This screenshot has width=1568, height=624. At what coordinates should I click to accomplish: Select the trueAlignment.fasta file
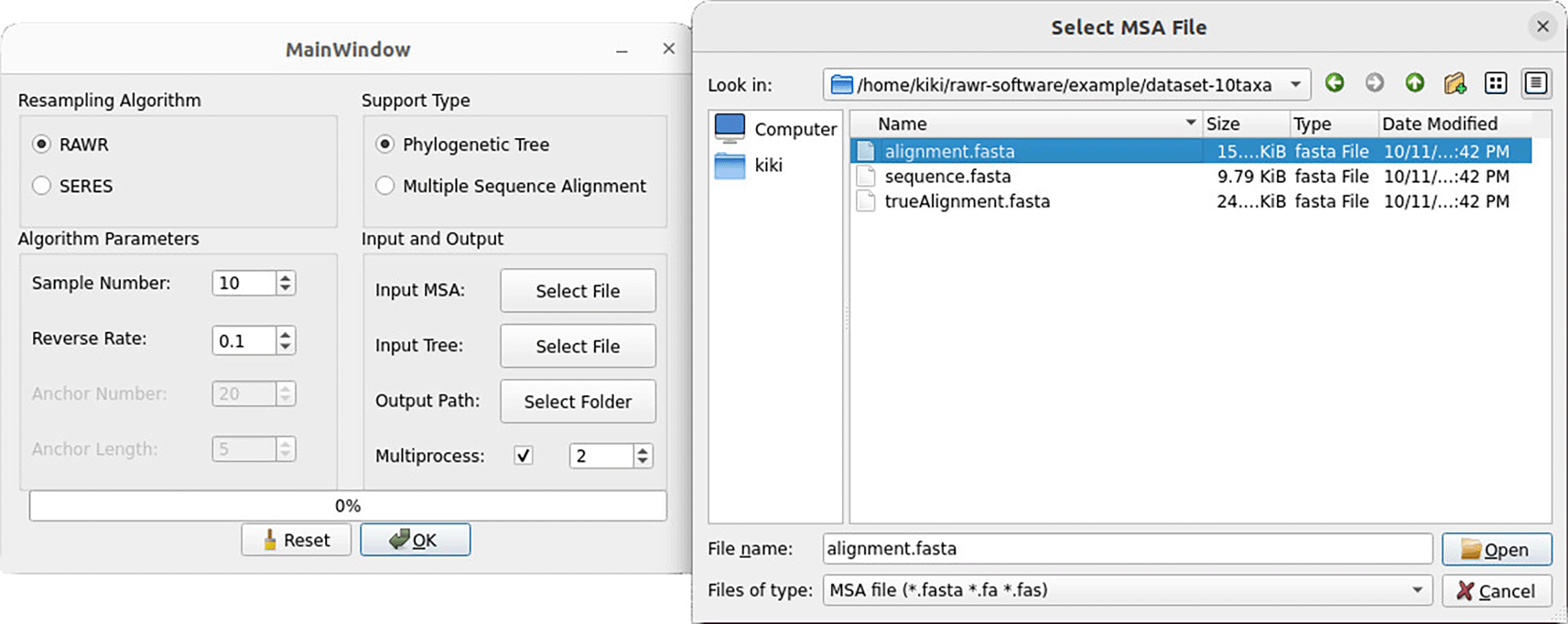point(967,201)
